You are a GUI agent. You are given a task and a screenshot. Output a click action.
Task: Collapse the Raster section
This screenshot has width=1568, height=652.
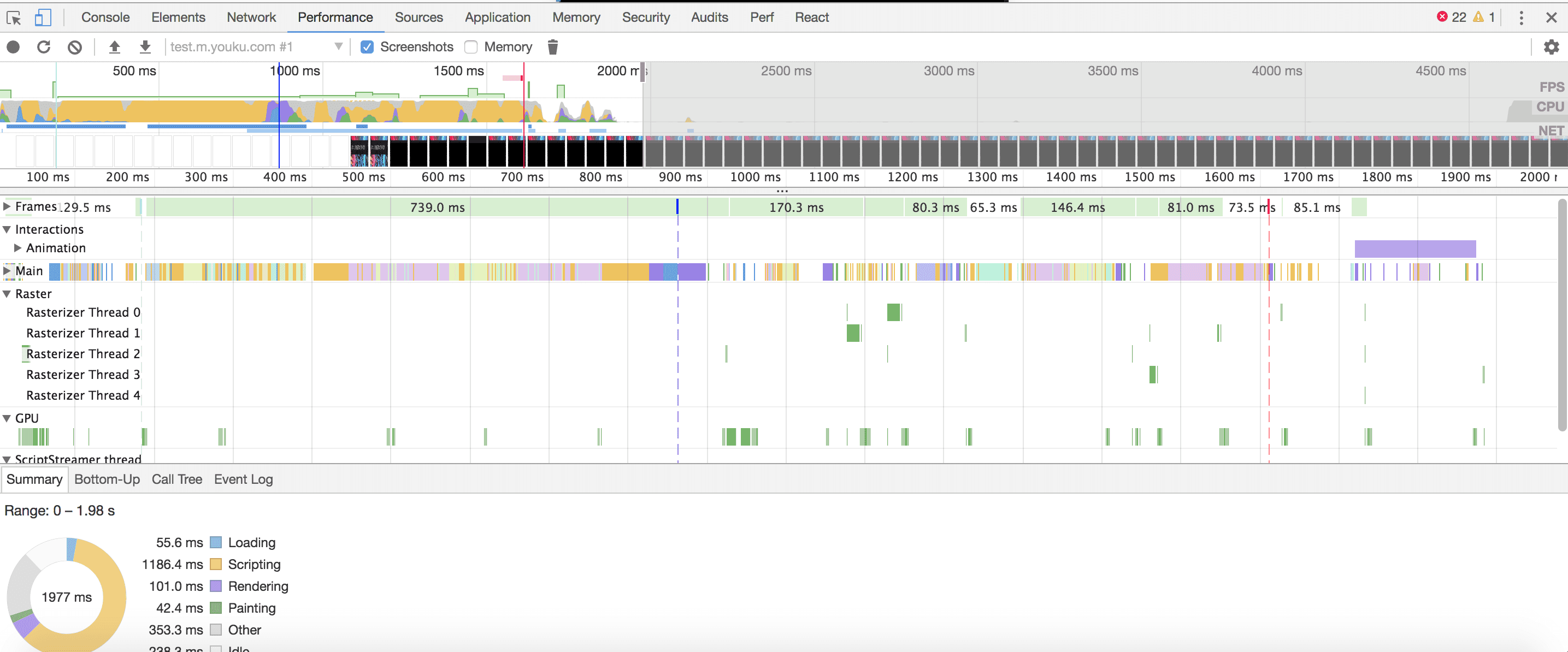pyautogui.click(x=7, y=294)
